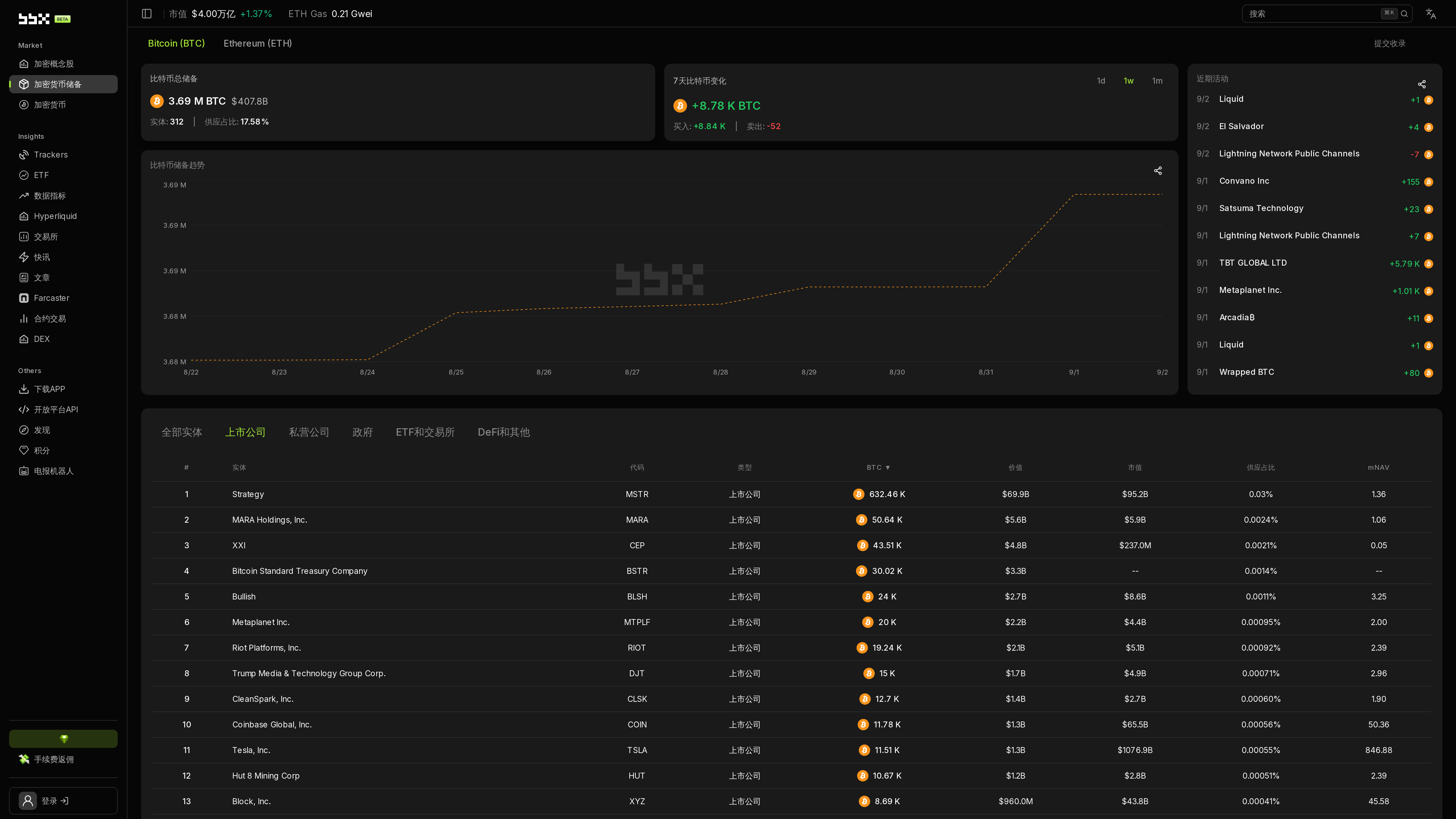Click the Hut 8 Mining Corp row
Image resolution: width=1456 pixels, height=819 pixels.
791,776
